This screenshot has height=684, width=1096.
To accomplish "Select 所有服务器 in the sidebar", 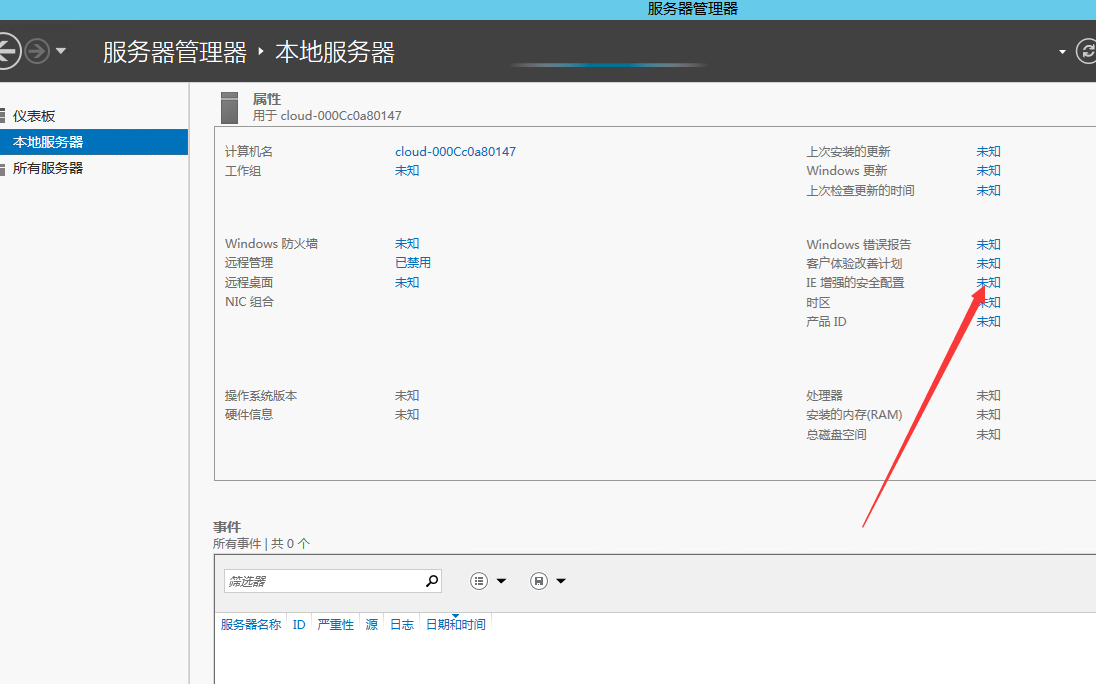I will tap(48, 168).
